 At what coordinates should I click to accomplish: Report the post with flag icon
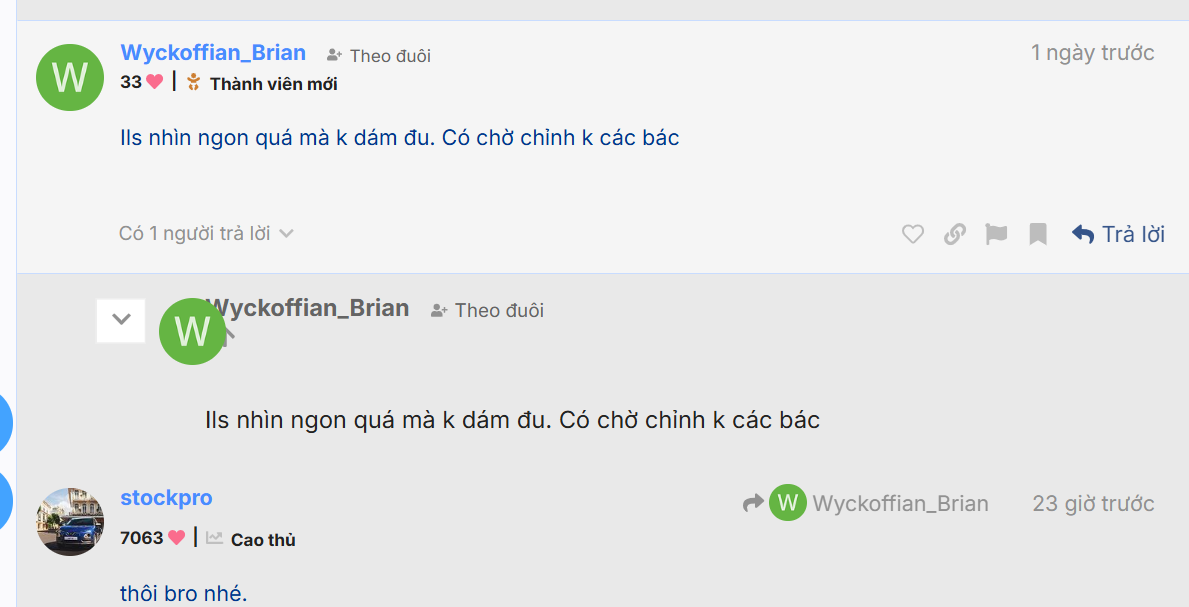(996, 234)
